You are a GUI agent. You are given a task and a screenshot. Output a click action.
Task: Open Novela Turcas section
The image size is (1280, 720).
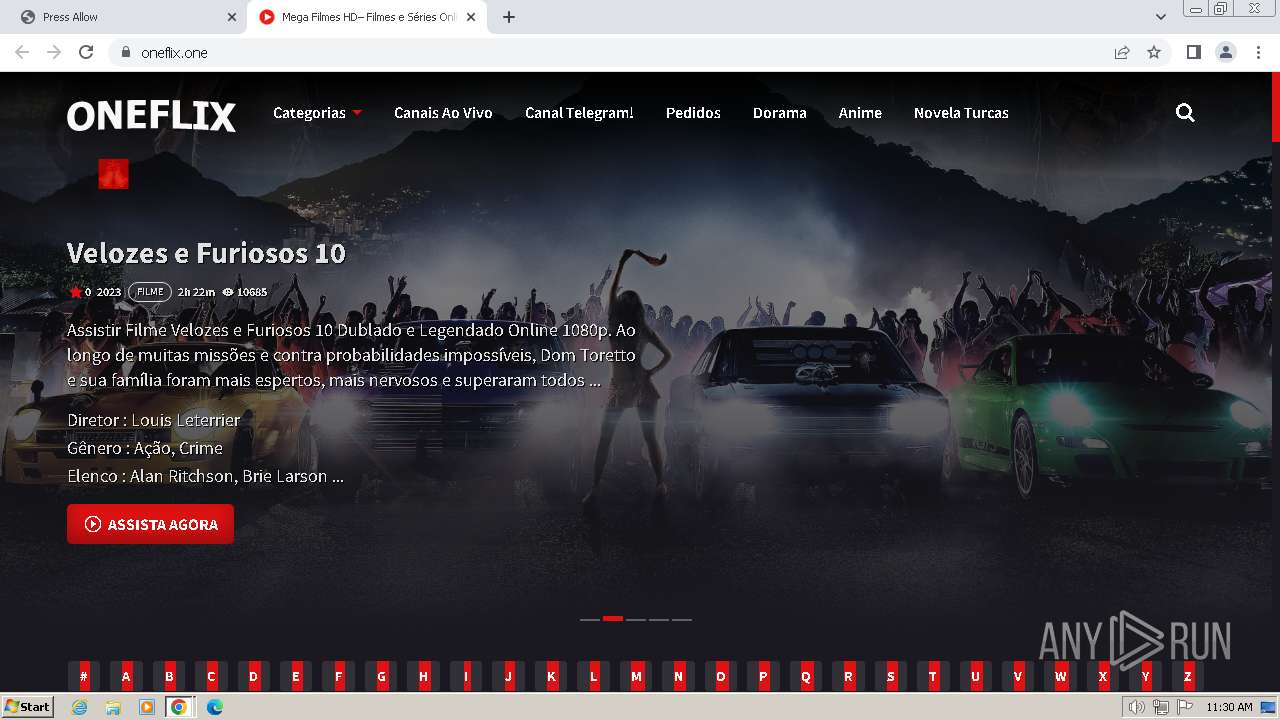click(961, 113)
